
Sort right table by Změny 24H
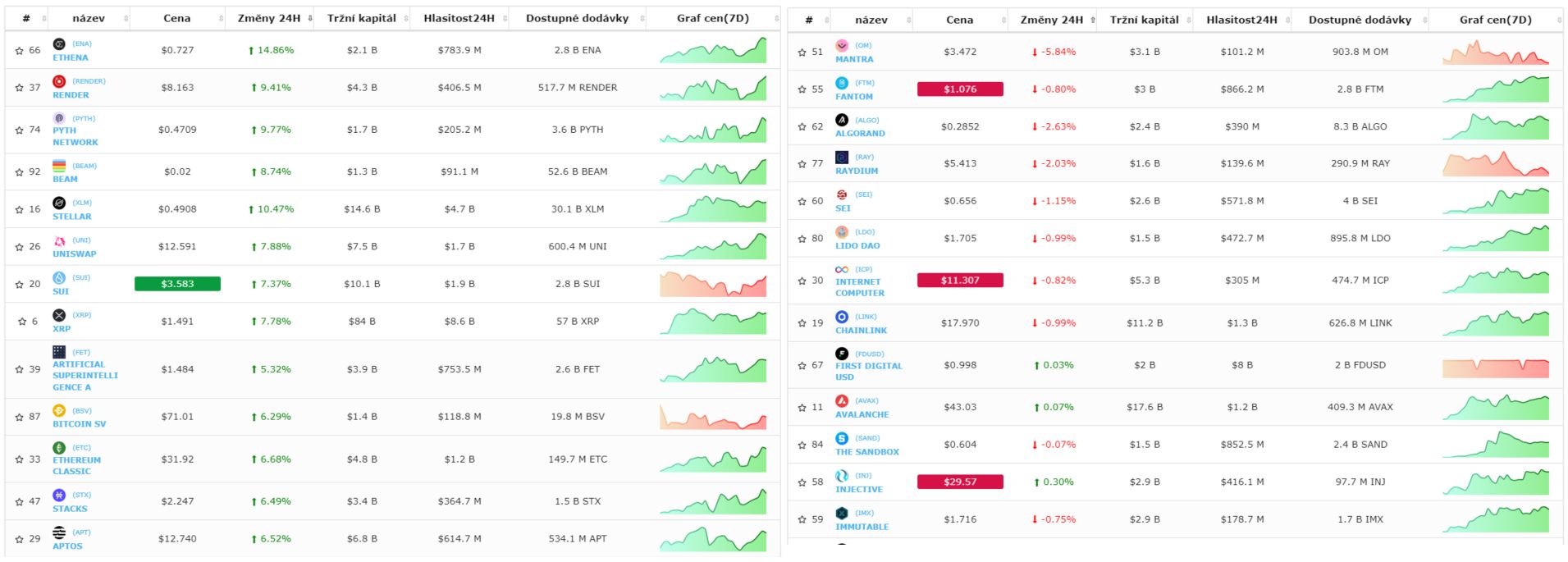tap(1053, 20)
